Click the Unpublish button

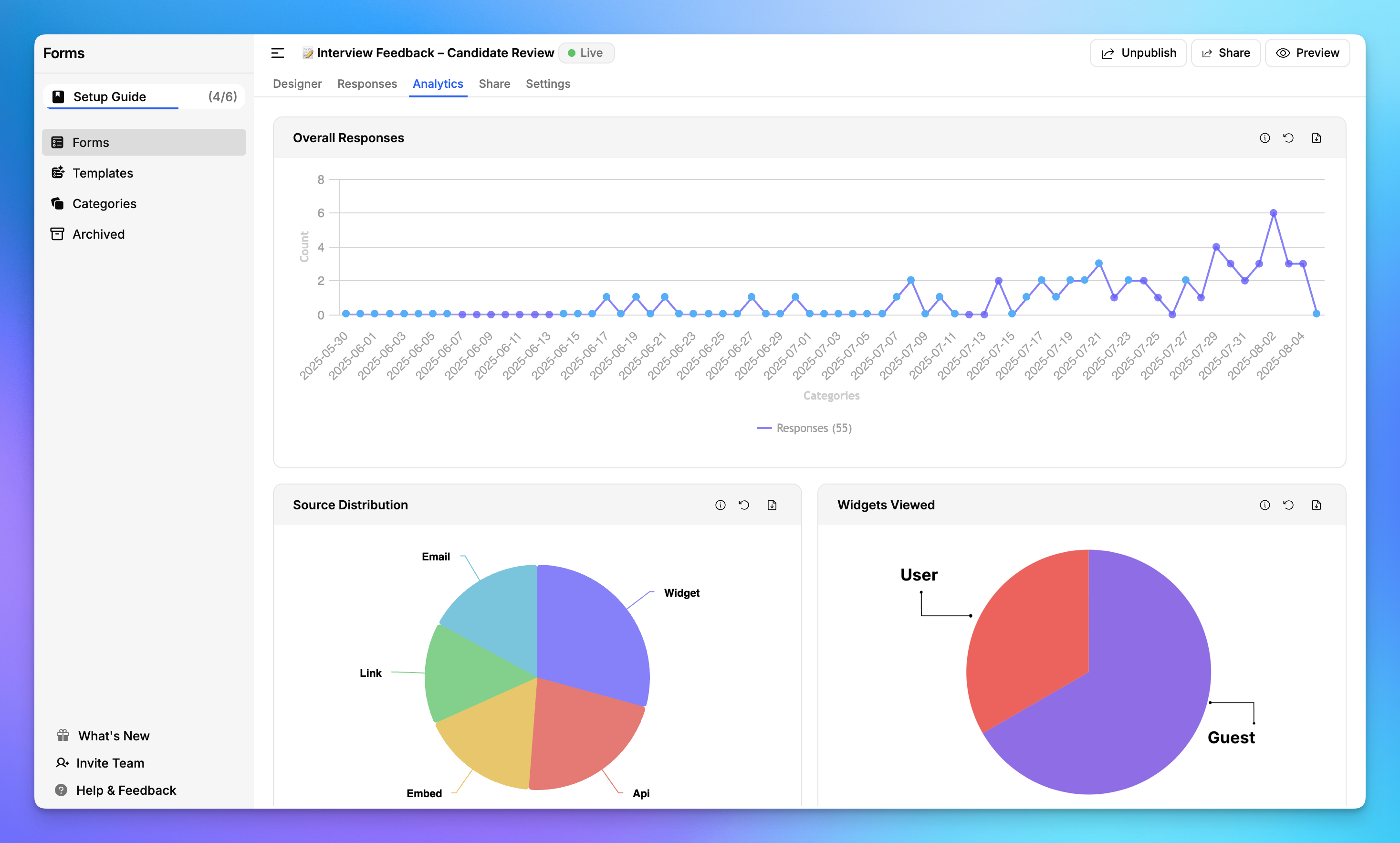click(1138, 52)
